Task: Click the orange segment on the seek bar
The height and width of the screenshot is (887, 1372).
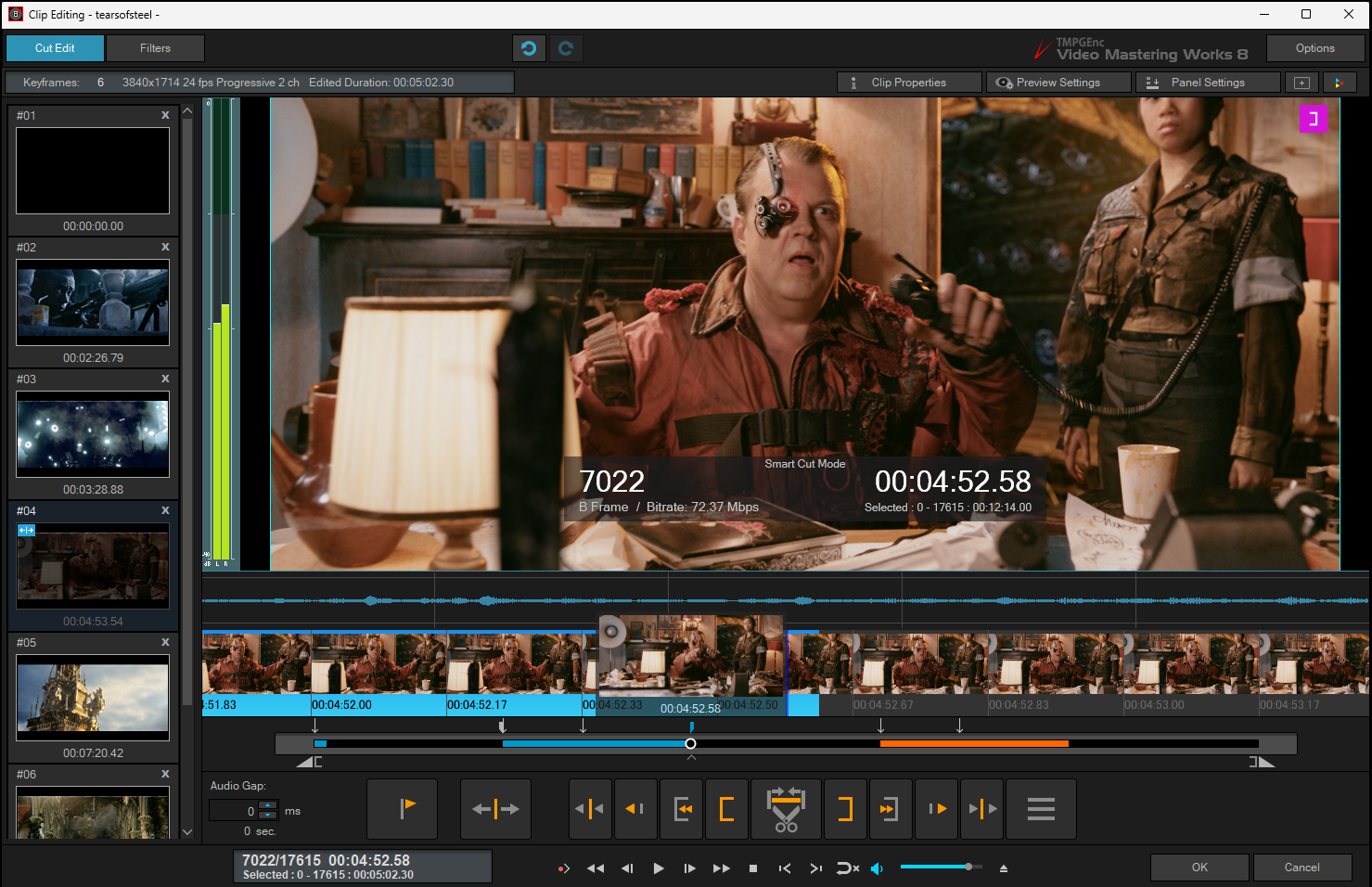Action: 974,743
